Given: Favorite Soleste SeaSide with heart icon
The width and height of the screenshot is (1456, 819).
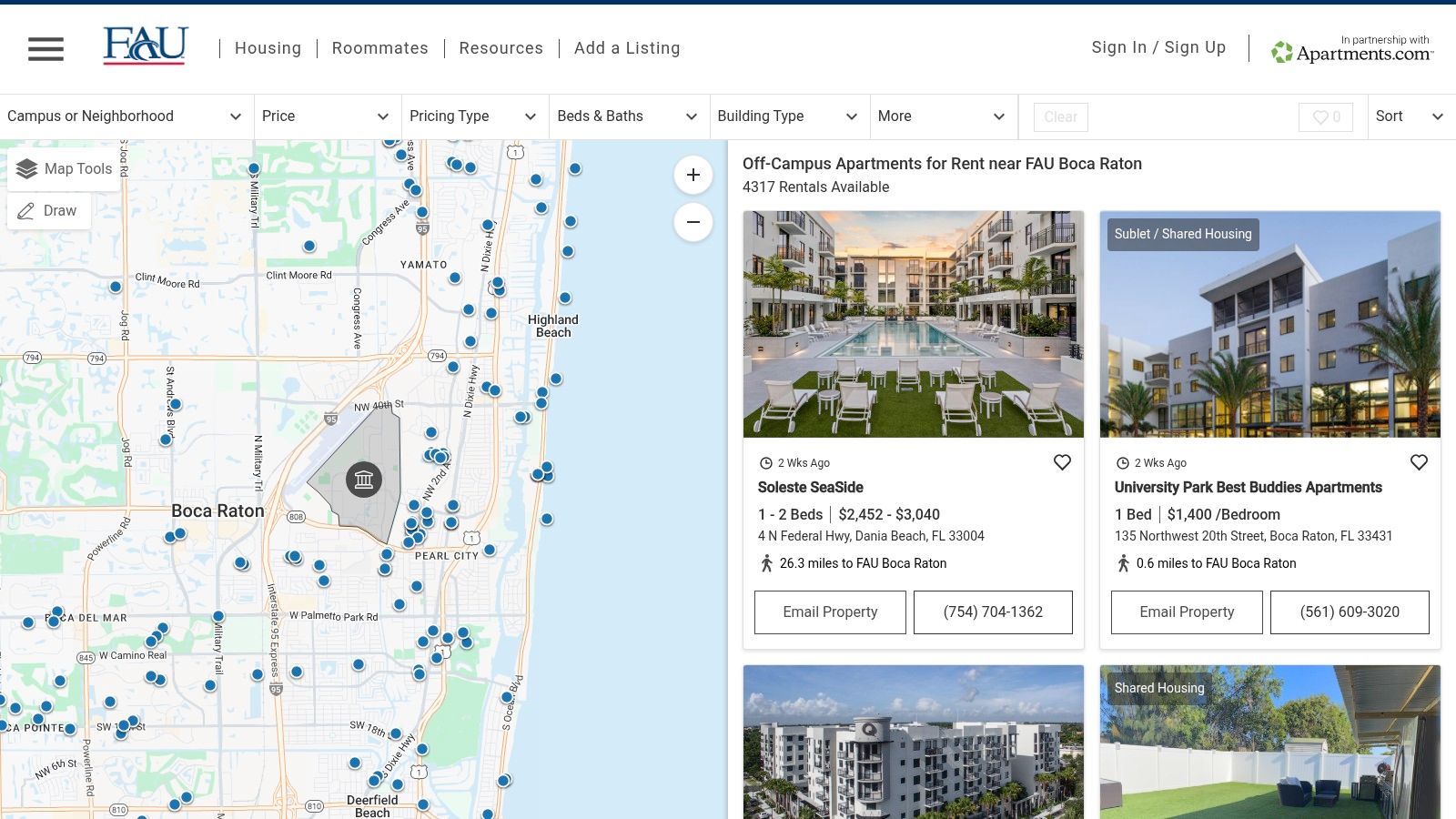Looking at the screenshot, I should tap(1062, 462).
